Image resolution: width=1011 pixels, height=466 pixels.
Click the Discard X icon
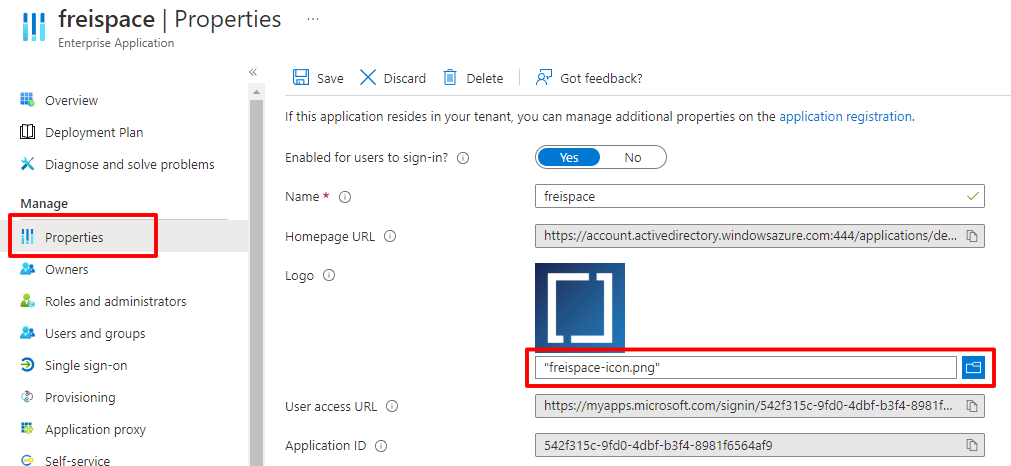click(368, 78)
